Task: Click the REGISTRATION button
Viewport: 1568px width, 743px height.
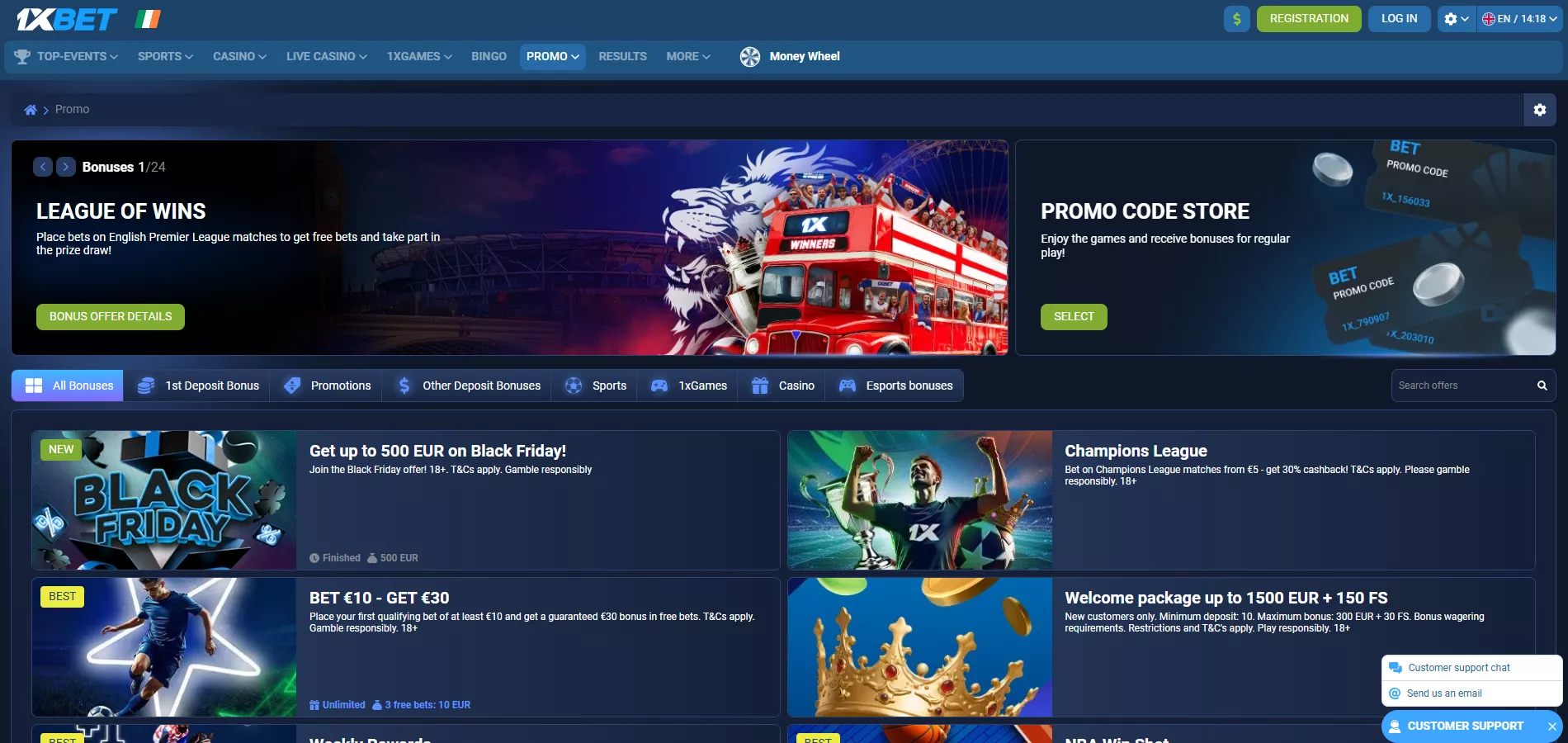Action: point(1309,17)
